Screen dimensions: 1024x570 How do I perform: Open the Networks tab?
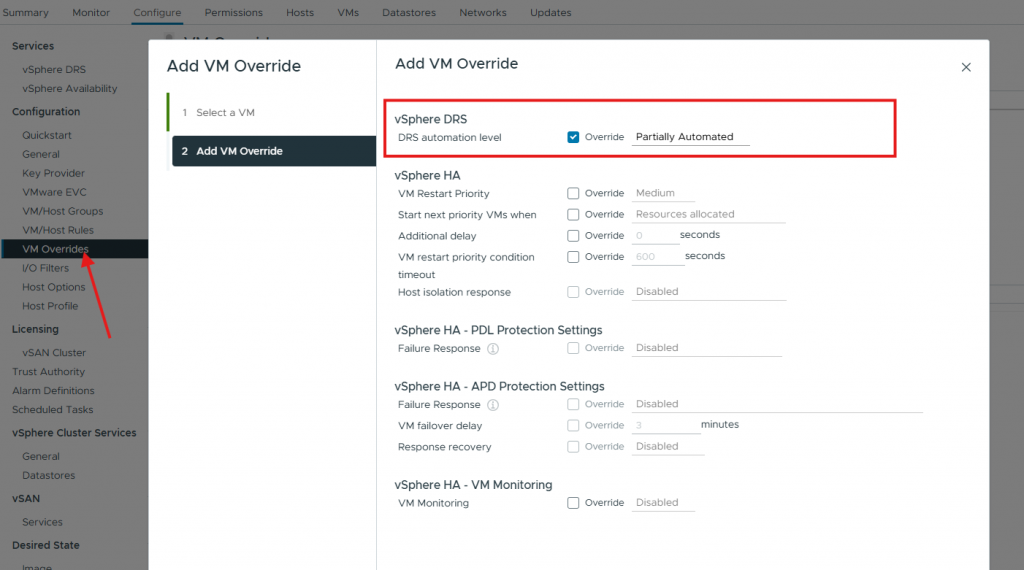[483, 12]
